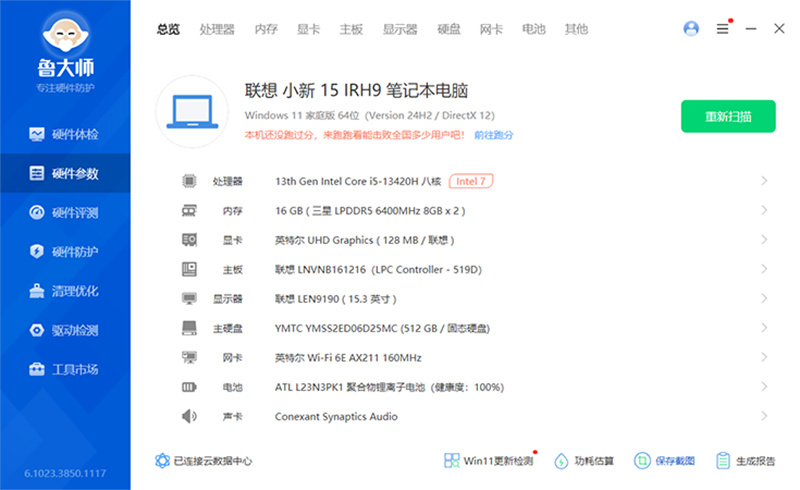Viewport: 800px width, 490px height.
Task: Click the graphics card icon
Action: pos(189,240)
